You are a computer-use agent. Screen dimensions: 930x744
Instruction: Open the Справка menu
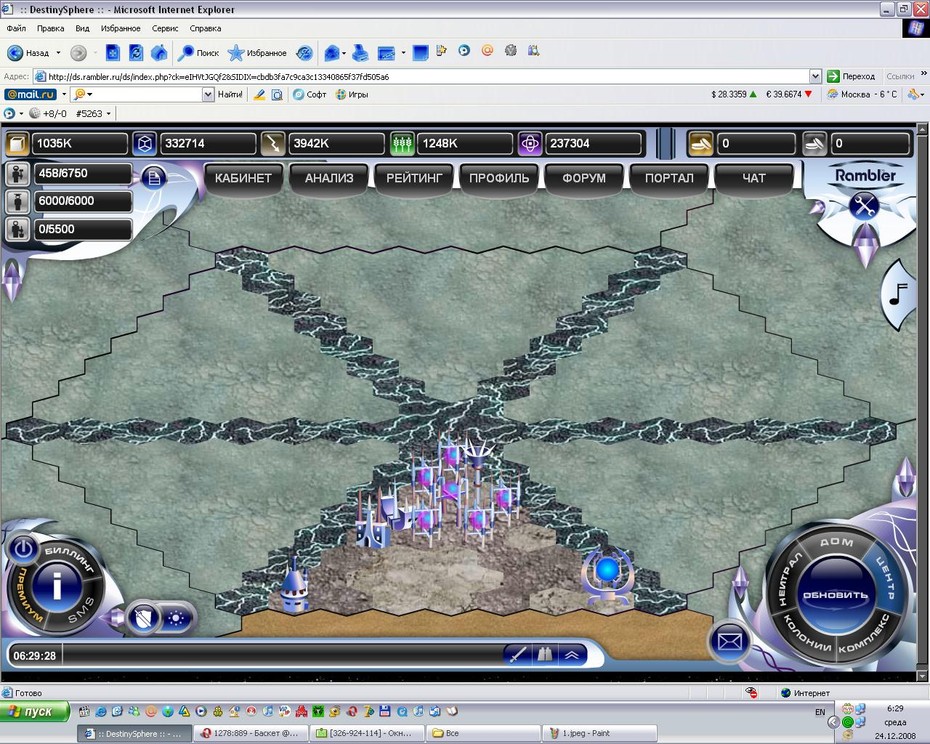tap(205, 28)
